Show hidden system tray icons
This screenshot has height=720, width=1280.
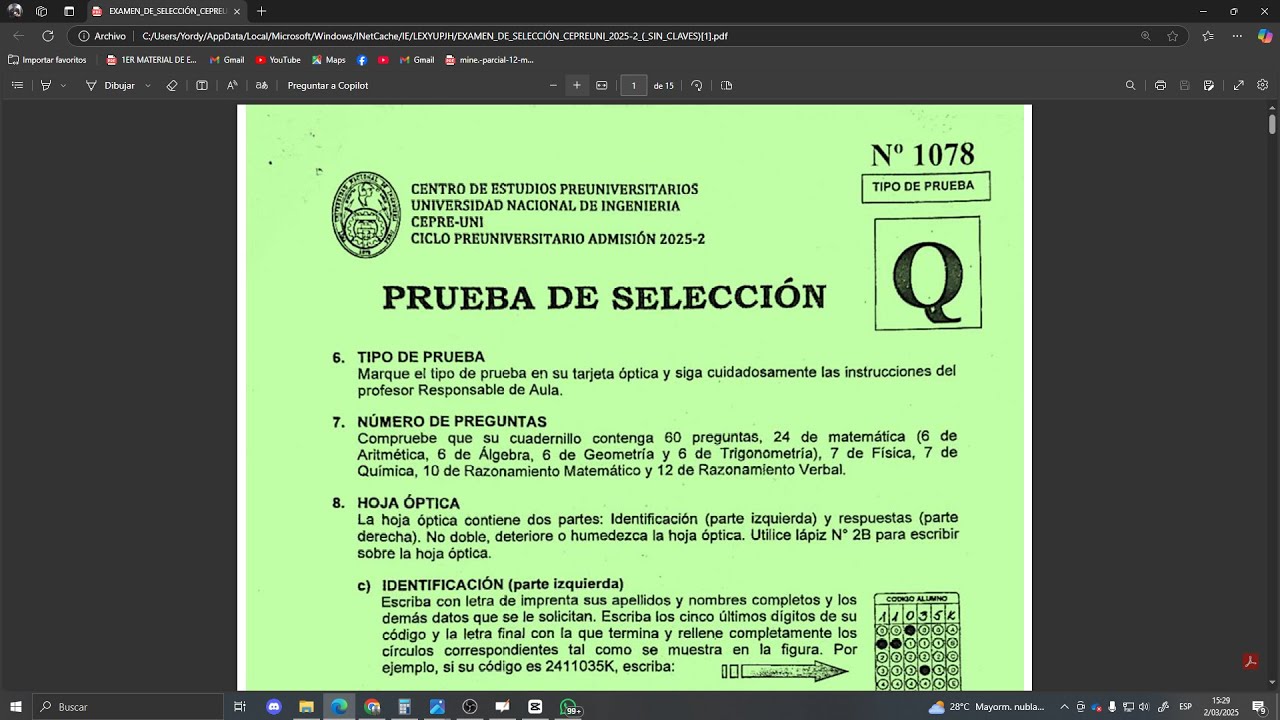tap(1064, 707)
